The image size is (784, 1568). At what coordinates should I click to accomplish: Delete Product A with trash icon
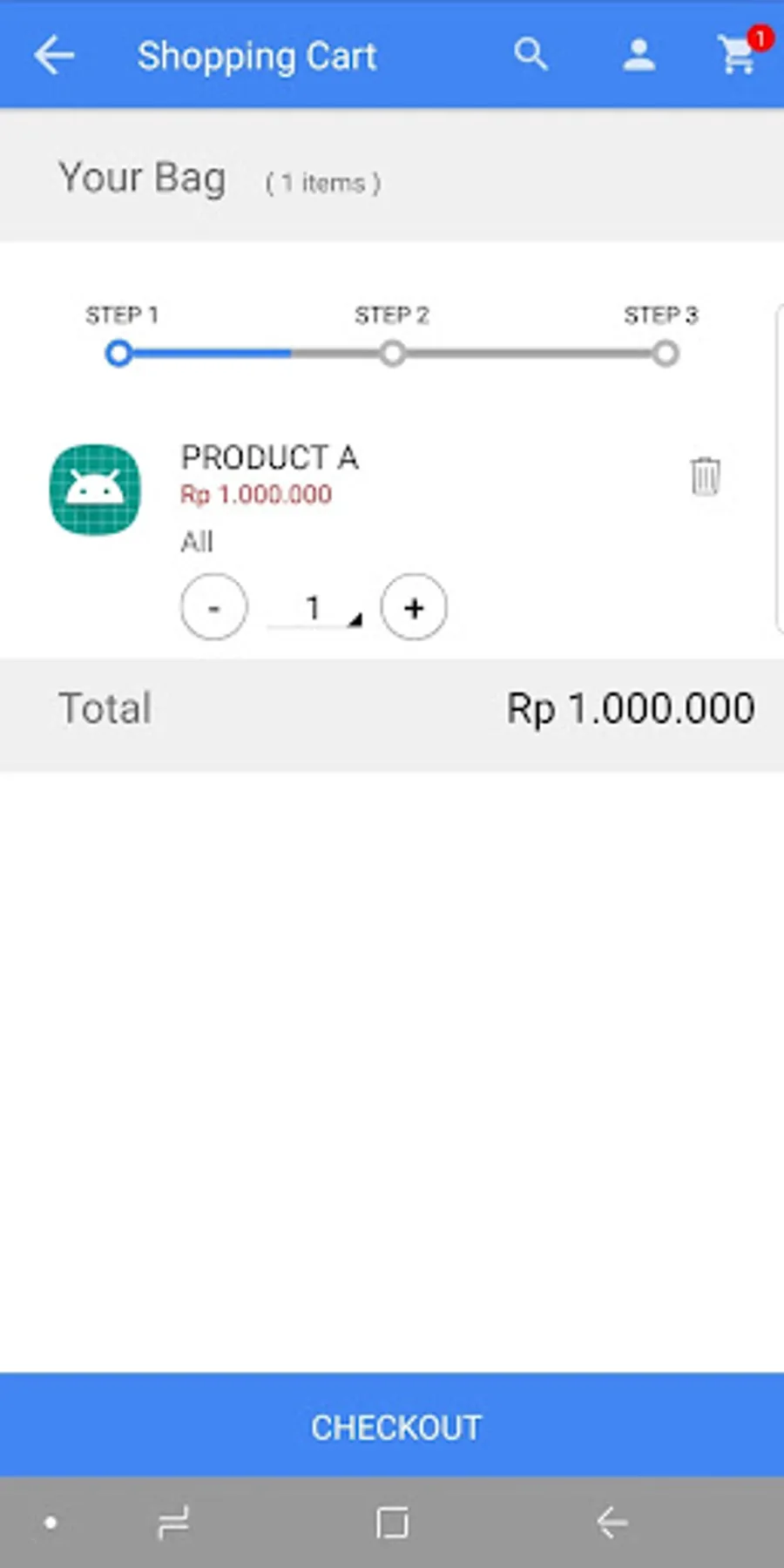705,476
